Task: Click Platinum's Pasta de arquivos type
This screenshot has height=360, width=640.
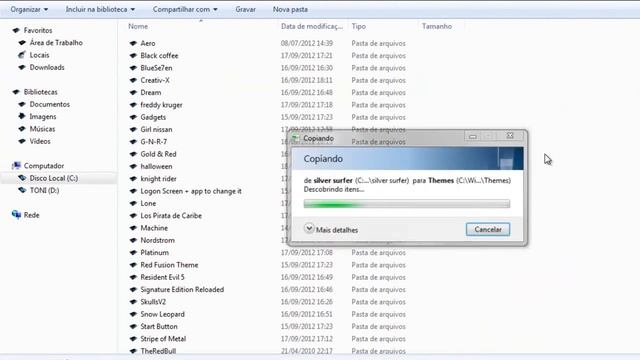Action: 378,252
